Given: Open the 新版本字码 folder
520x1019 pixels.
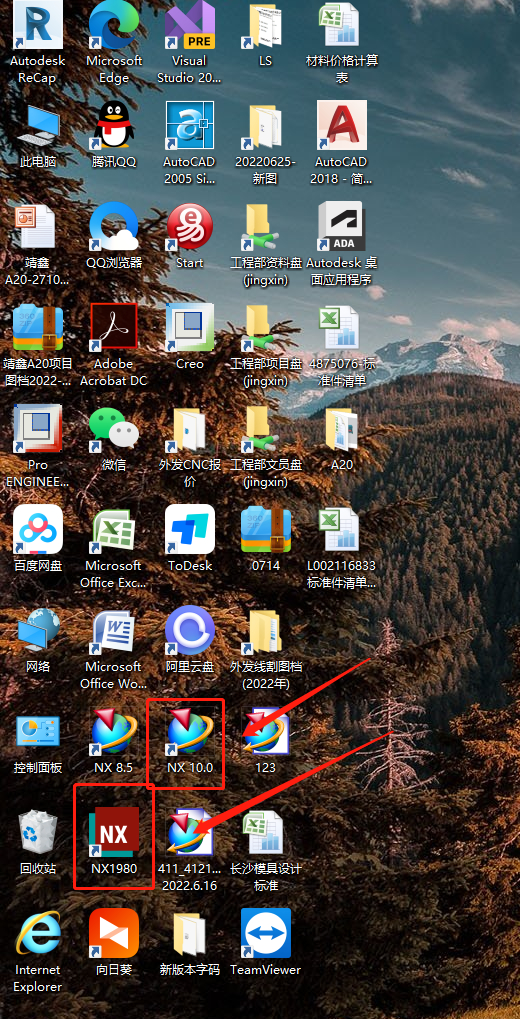Looking at the screenshot, I should 189,933.
